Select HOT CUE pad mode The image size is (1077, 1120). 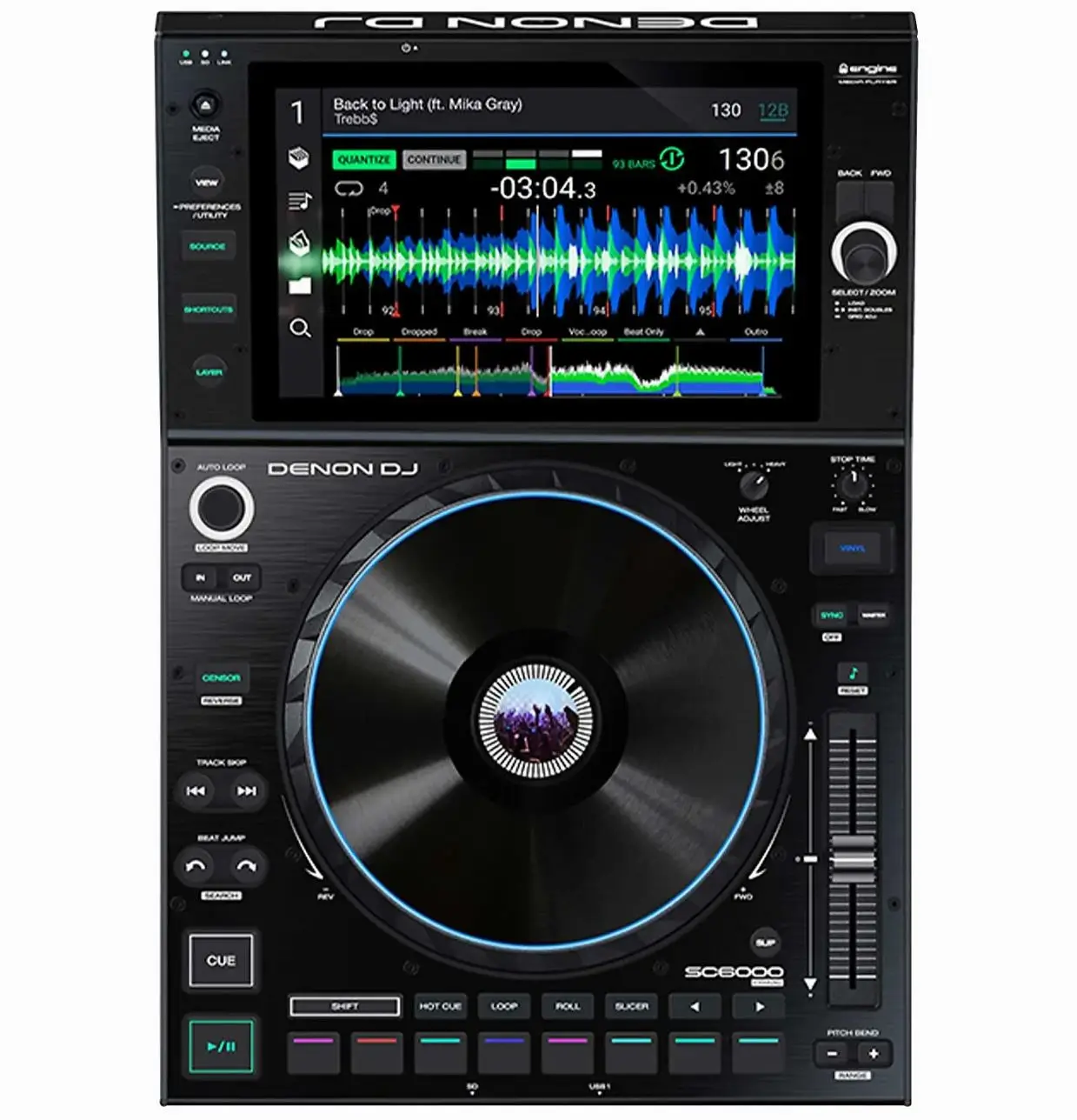click(x=440, y=1007)
